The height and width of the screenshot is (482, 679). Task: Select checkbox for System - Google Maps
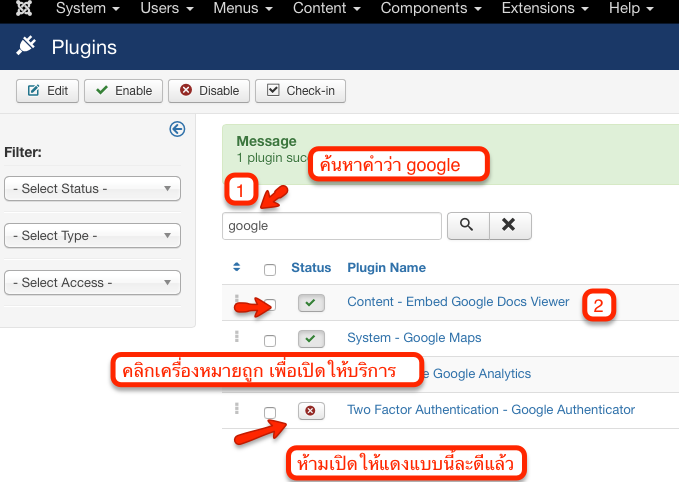[270, 341]
